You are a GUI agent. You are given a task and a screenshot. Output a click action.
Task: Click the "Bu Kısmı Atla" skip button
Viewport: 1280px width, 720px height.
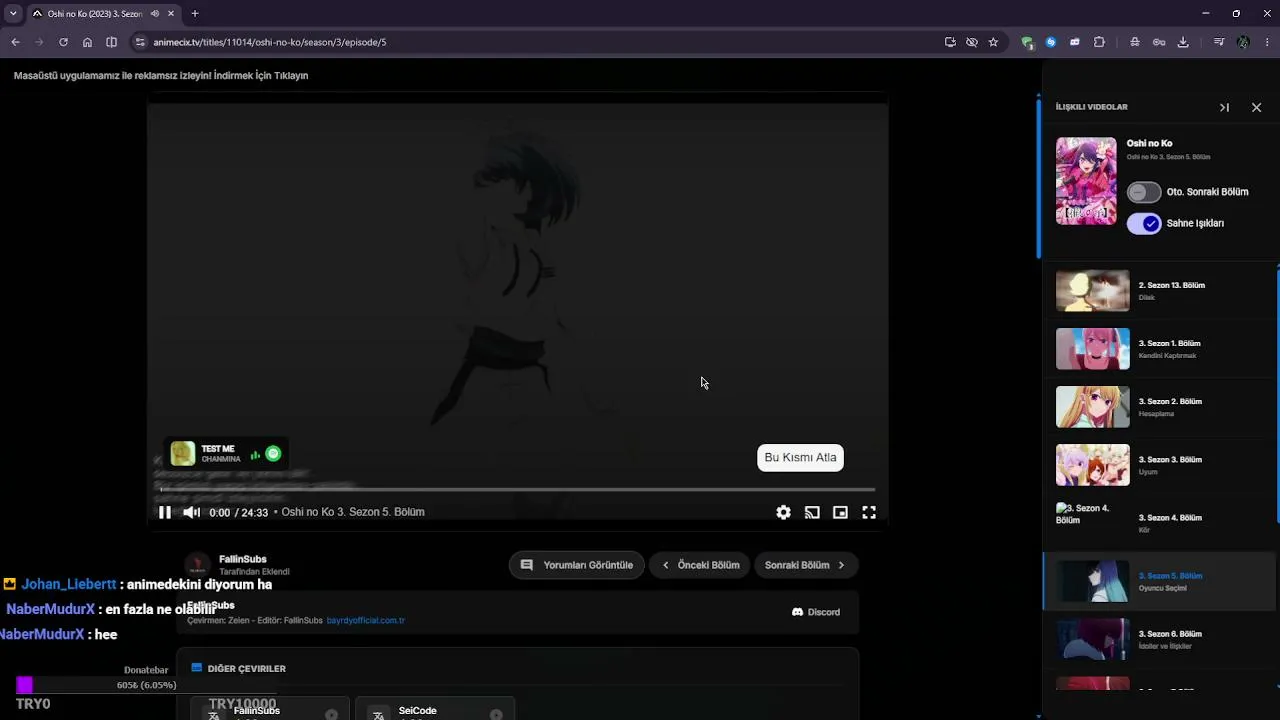tap(800, 458)
